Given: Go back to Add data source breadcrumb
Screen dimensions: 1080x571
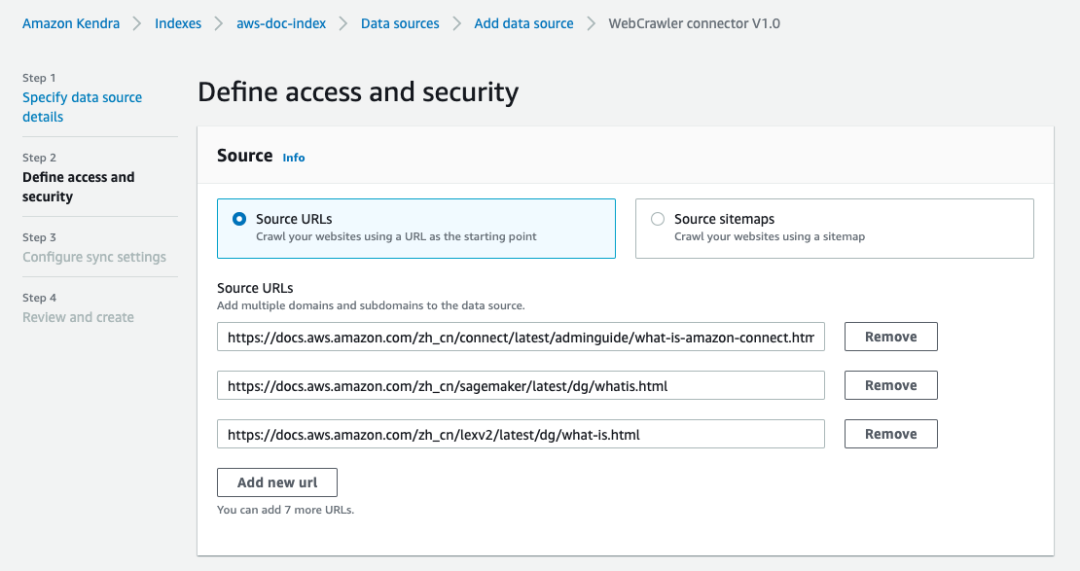Looking at the screenshot, I should click(x=523, y=23).
